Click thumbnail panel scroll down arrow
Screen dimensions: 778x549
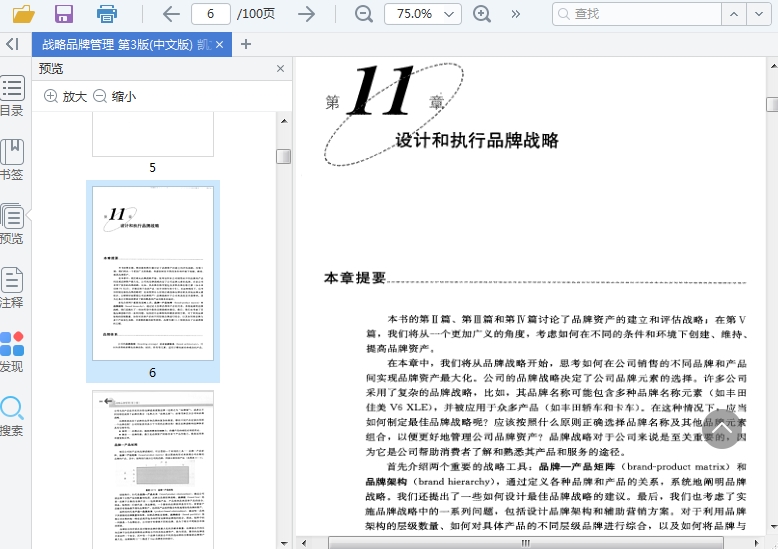(x=284, y=544)
